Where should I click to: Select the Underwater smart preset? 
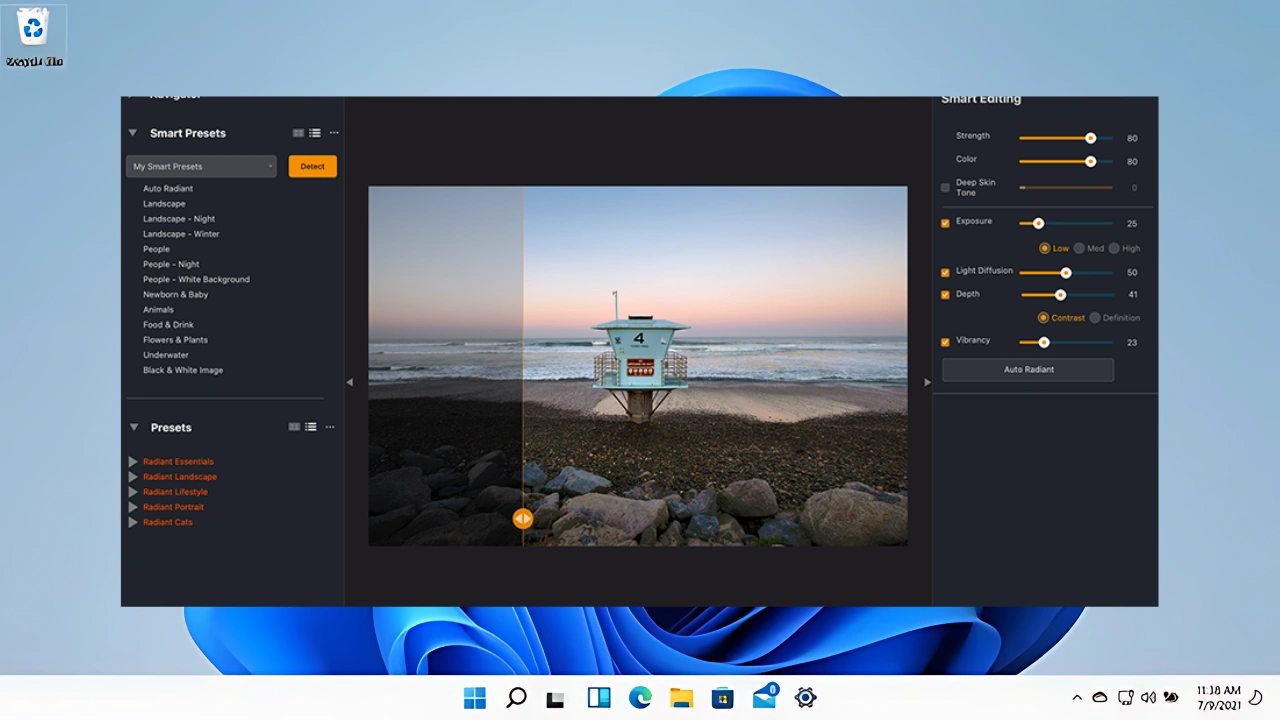[166, 355]
